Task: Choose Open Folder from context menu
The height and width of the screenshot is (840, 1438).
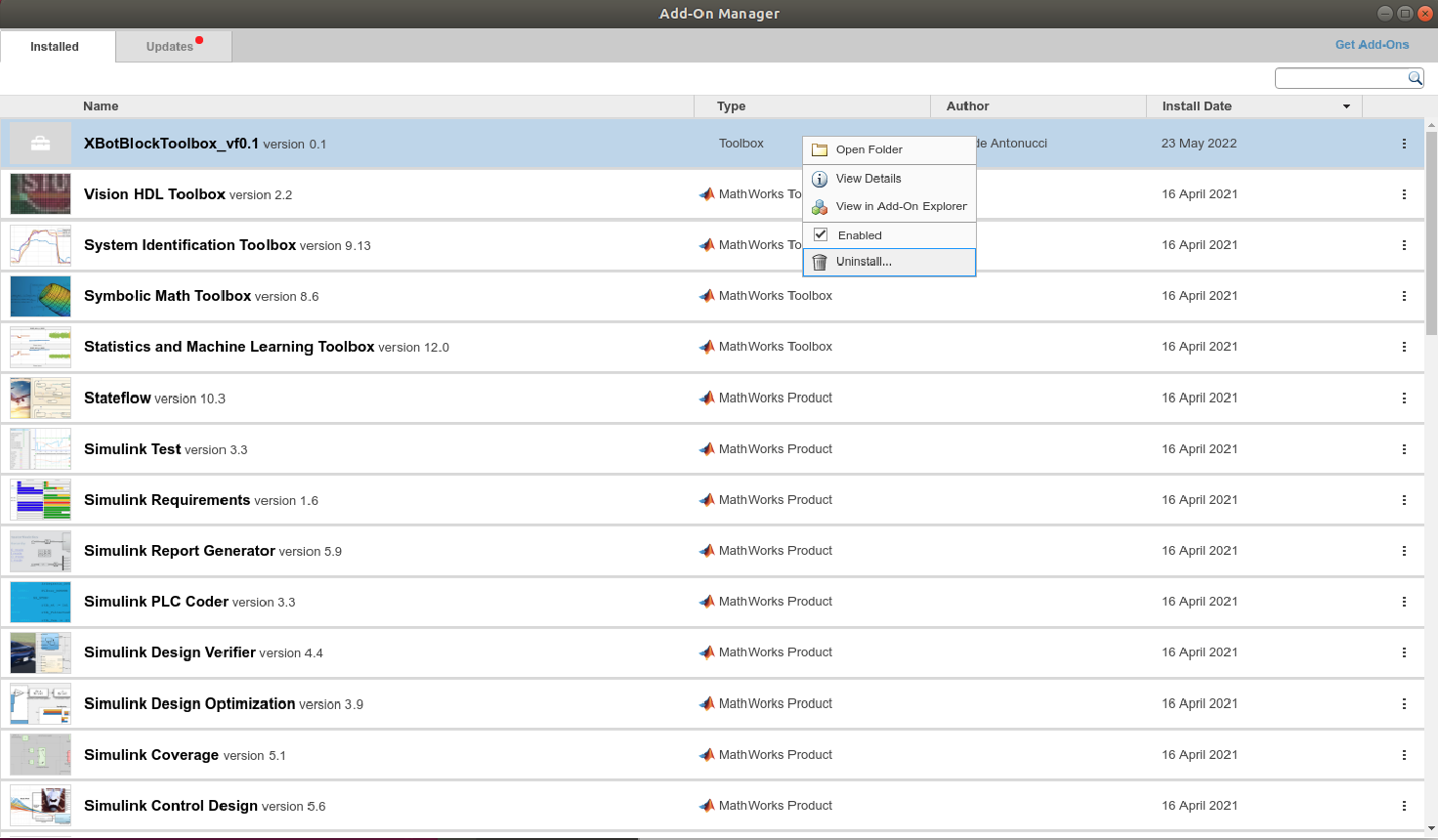Action: click(889, 149)
